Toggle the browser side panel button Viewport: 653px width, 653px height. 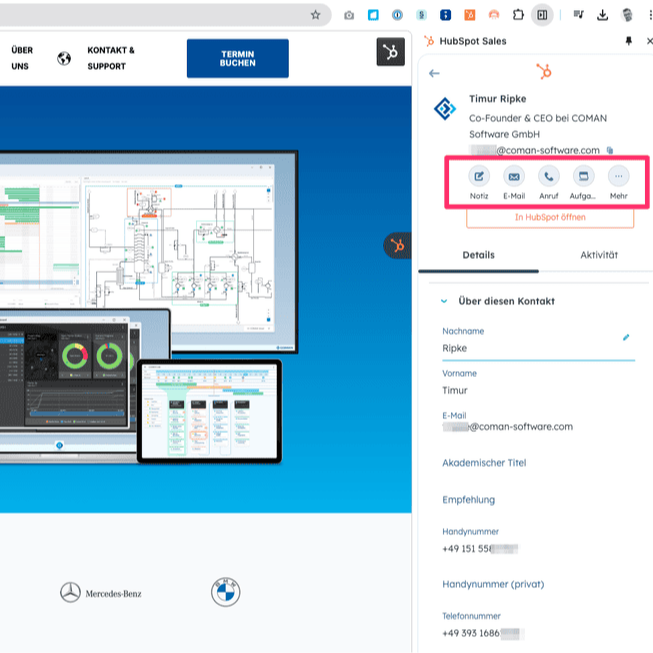[542, 15]
